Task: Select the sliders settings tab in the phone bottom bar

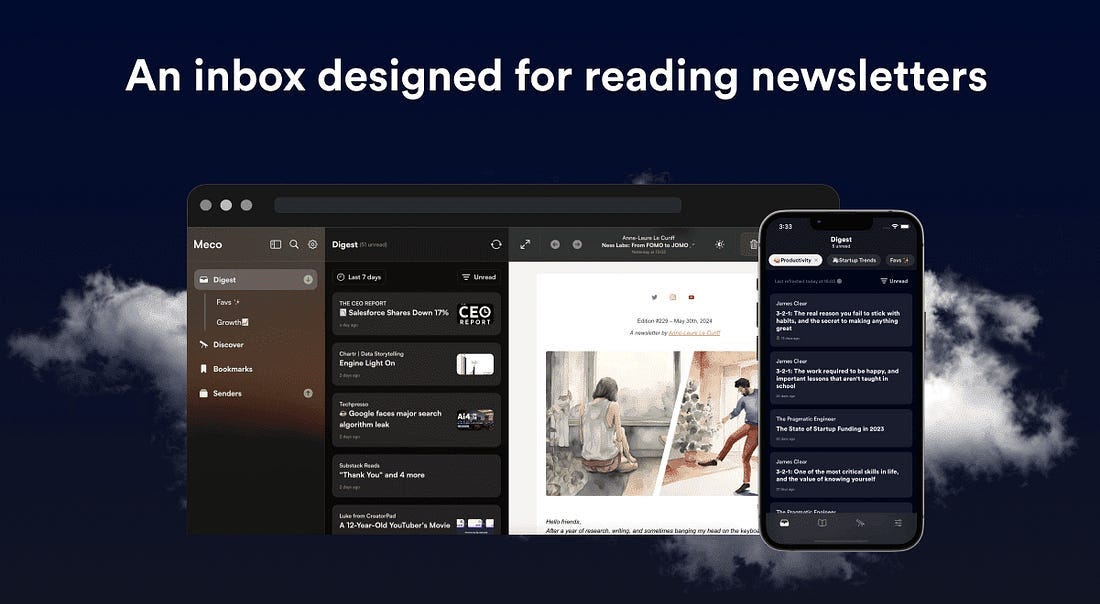Action: (898, 523)
